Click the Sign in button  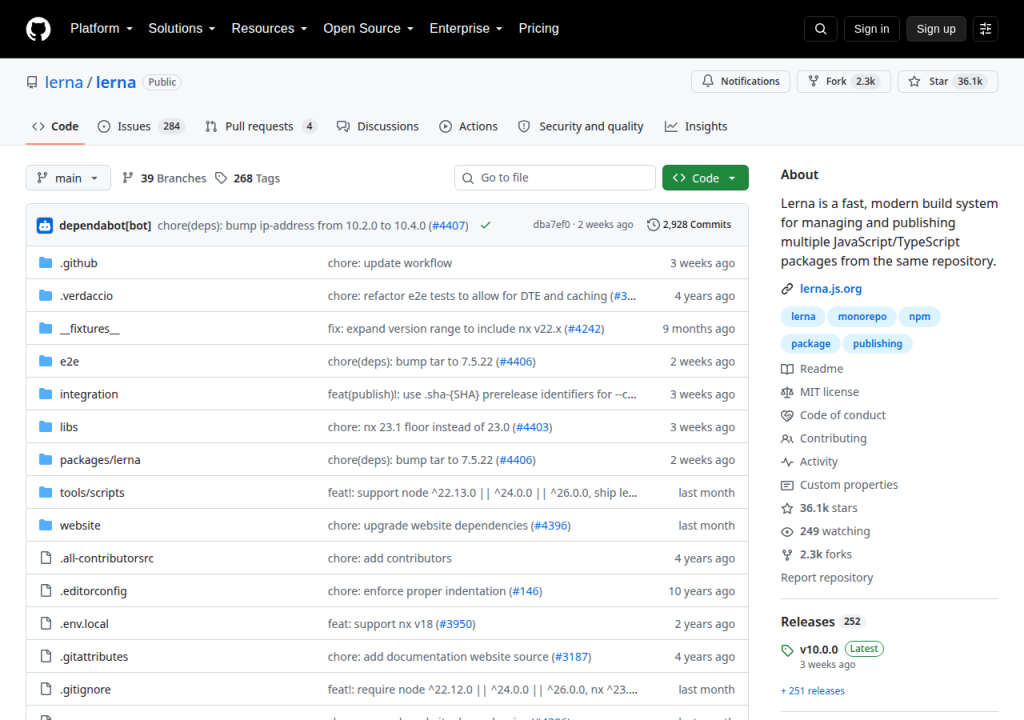(x=871, y=29)
